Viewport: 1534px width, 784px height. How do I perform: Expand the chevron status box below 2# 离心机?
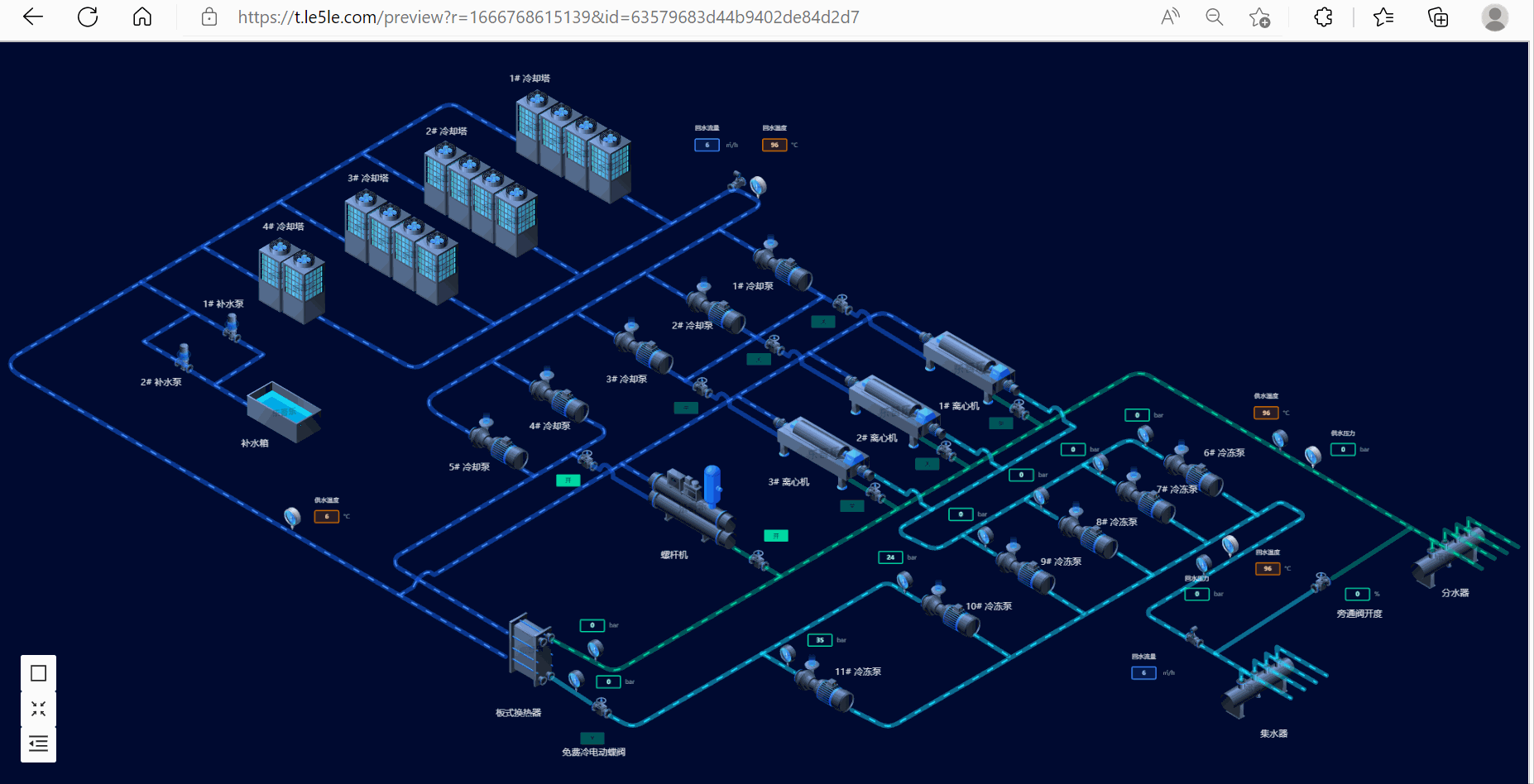927,464
